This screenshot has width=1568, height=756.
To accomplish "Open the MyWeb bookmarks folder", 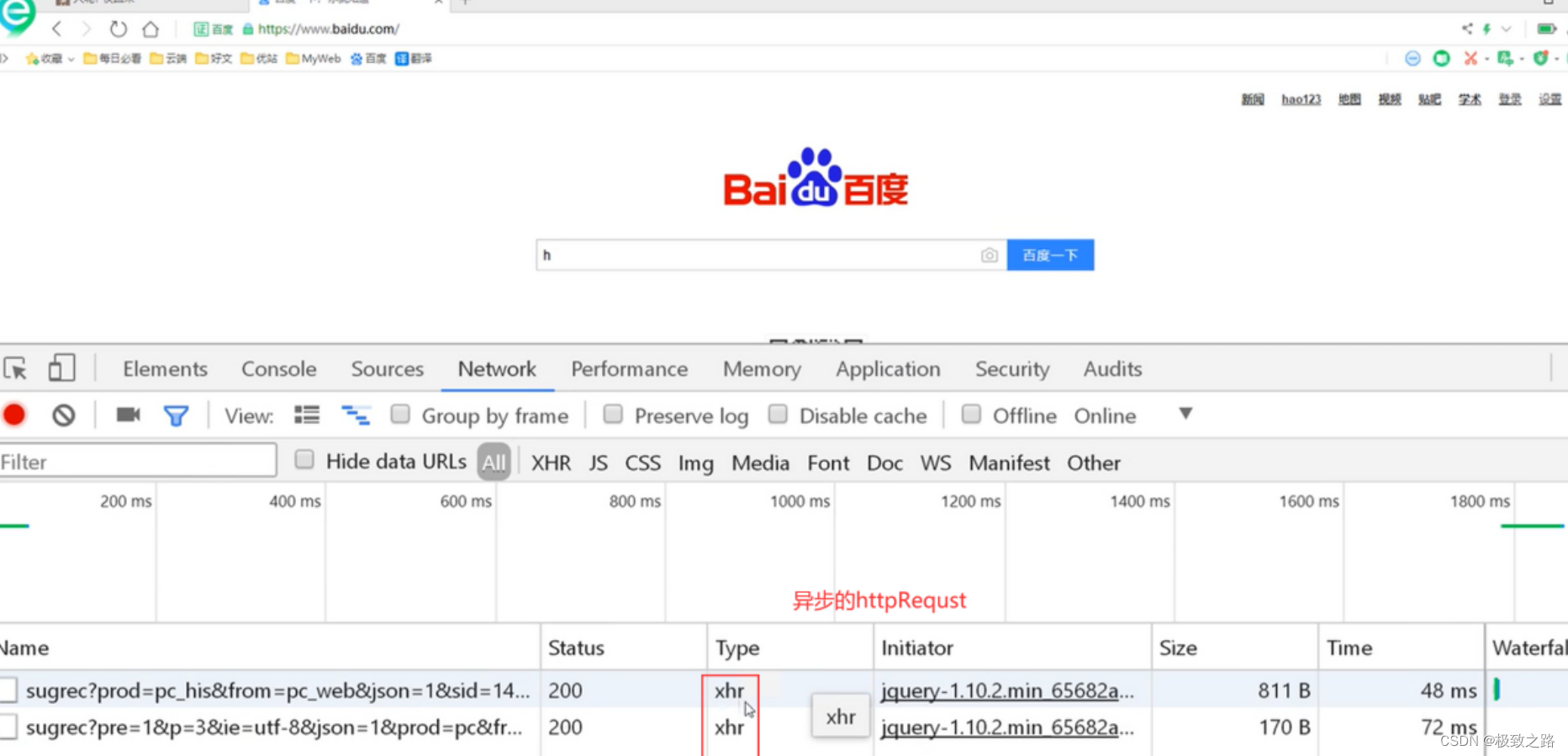I will pos(314,58).
